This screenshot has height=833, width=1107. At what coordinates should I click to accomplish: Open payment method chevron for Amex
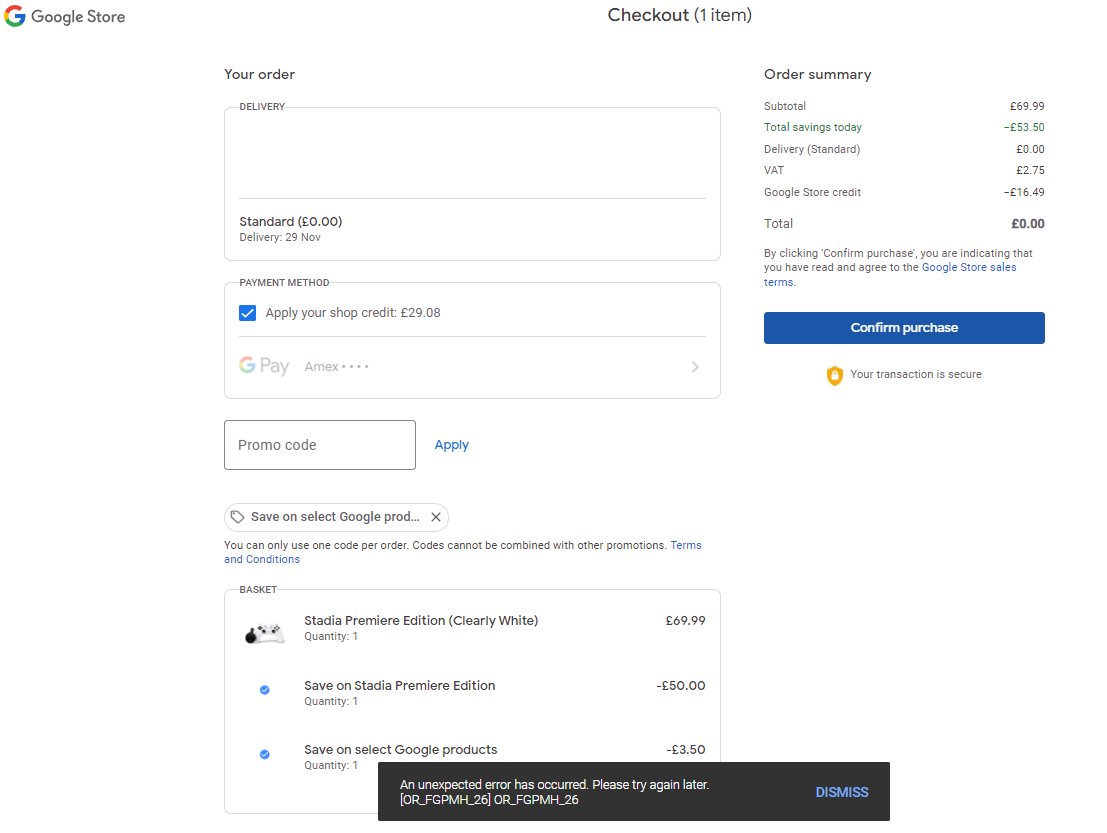[x=695, y=367]
